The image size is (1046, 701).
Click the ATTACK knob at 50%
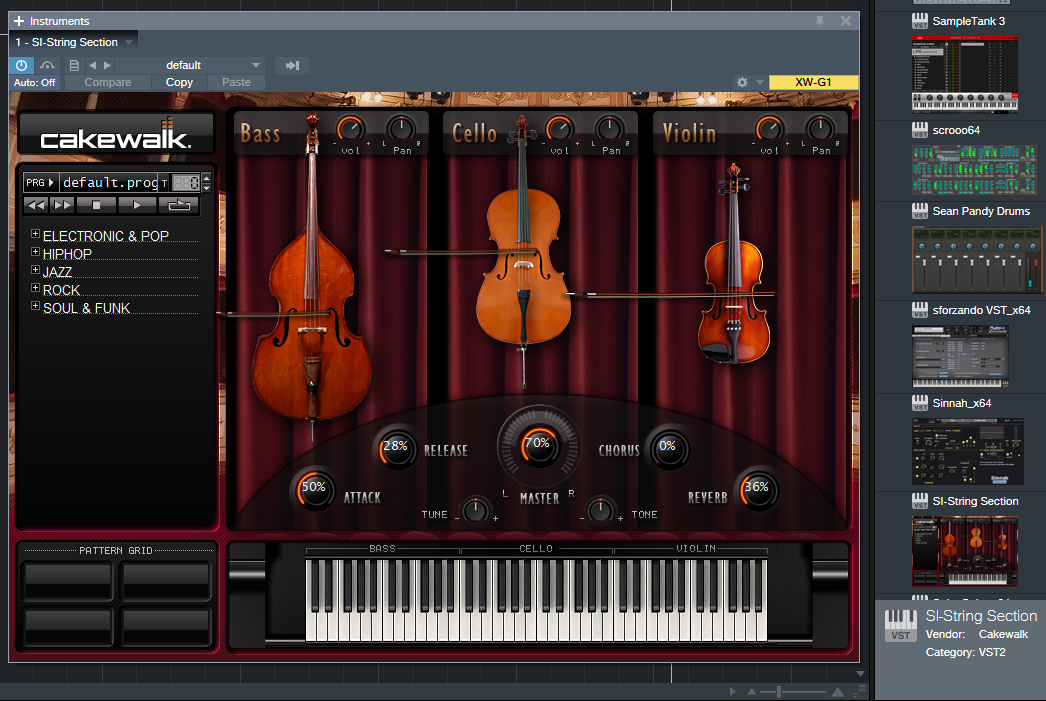coord(313,490)
